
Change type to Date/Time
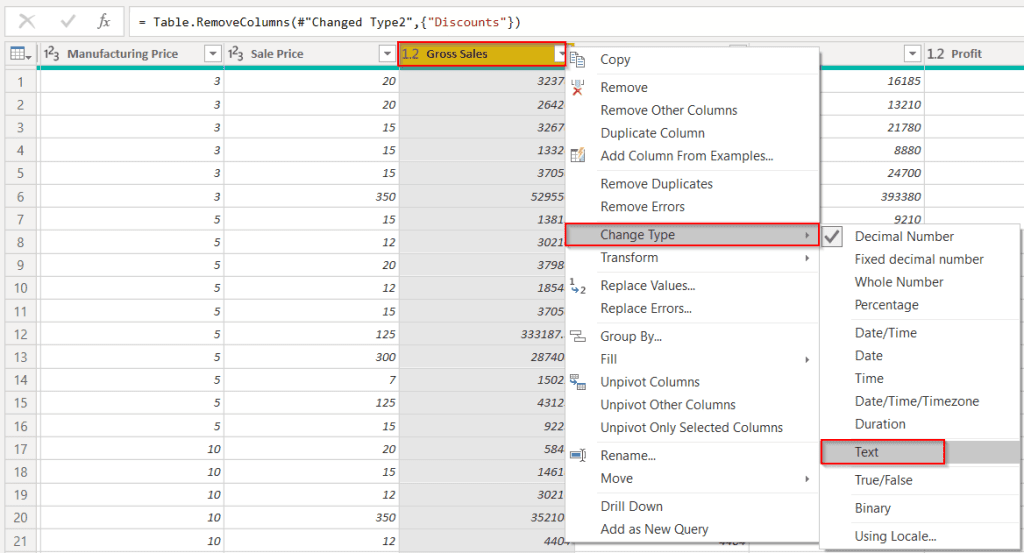pos(886,333)
